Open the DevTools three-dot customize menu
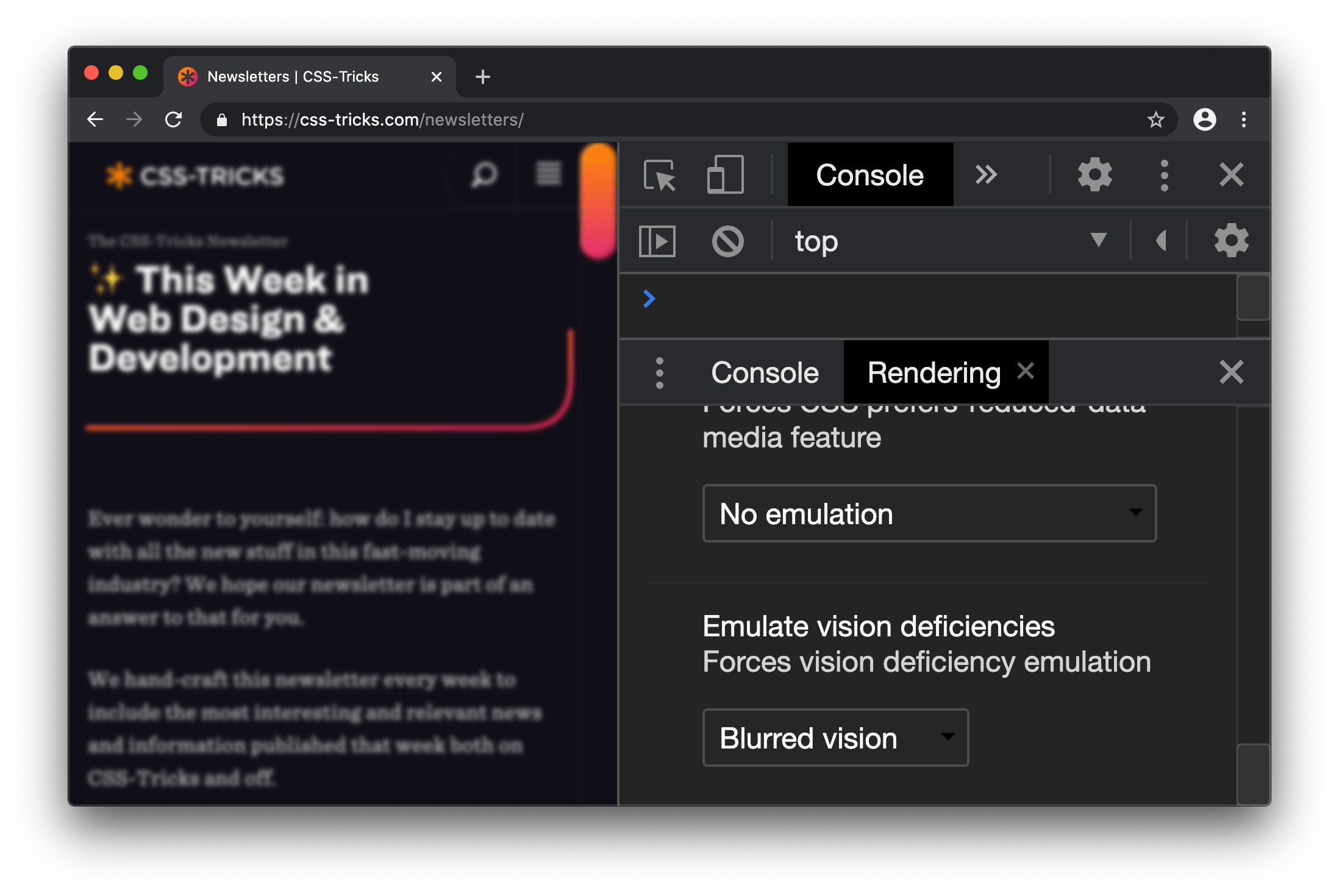 (x=1164, y=176)
